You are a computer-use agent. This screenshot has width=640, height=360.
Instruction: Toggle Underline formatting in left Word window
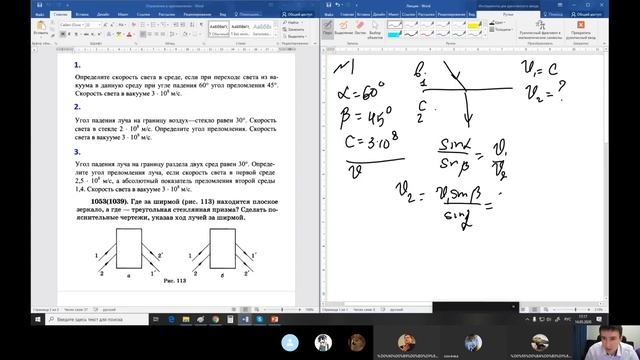click(76, 34)
